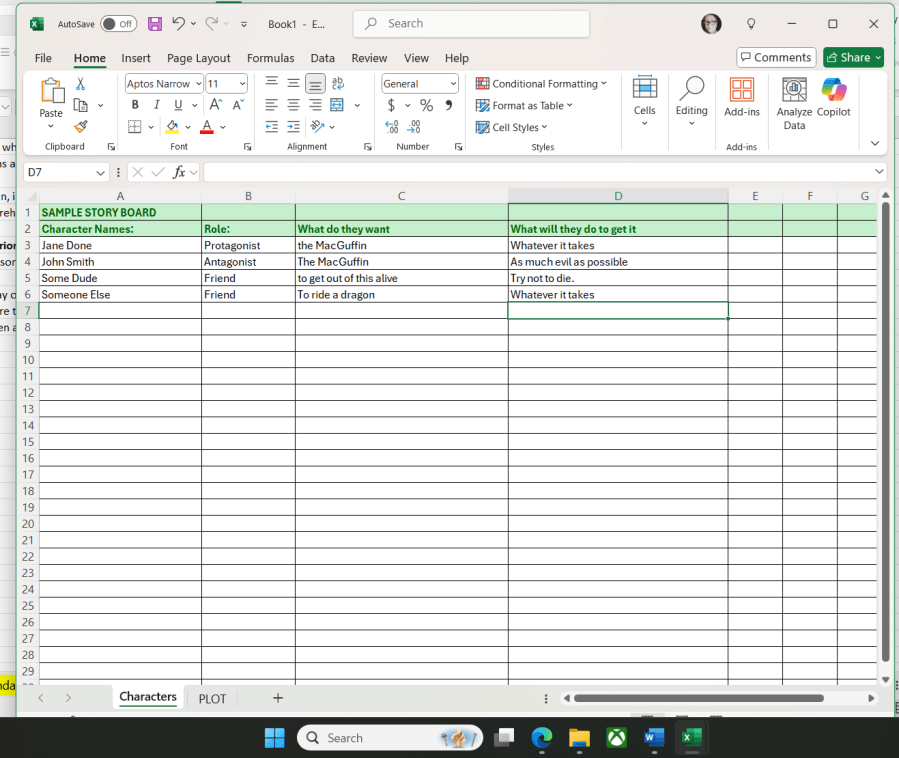Click the Cut scissors icon
This screenshot has height=758, width=899.
click(81, 84)
